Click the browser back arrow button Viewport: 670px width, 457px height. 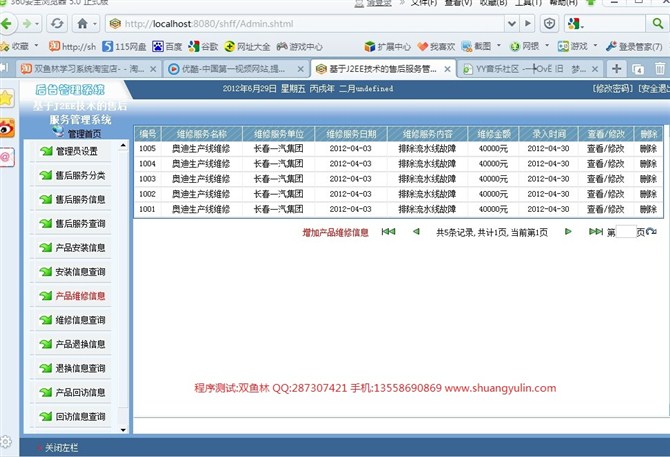pos(7,23)
